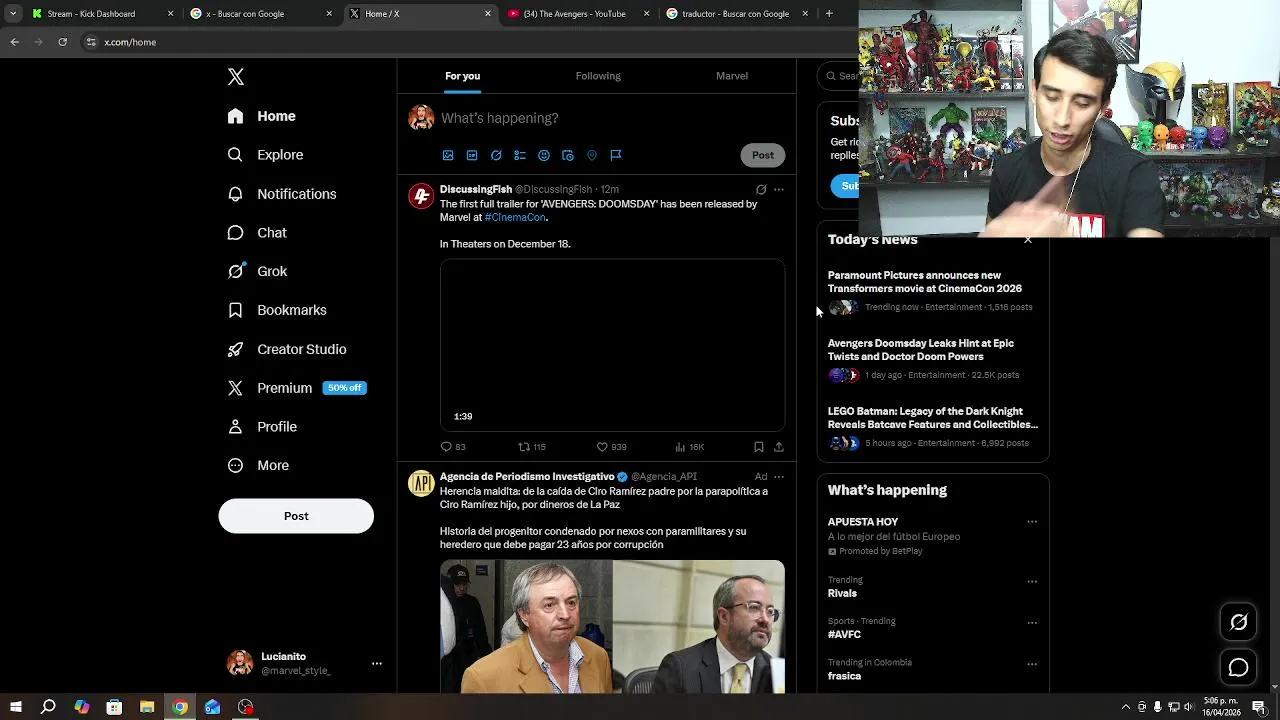Open Avengers Doomsday Leaks news story
1280x720 pixels.
[932, 359]
